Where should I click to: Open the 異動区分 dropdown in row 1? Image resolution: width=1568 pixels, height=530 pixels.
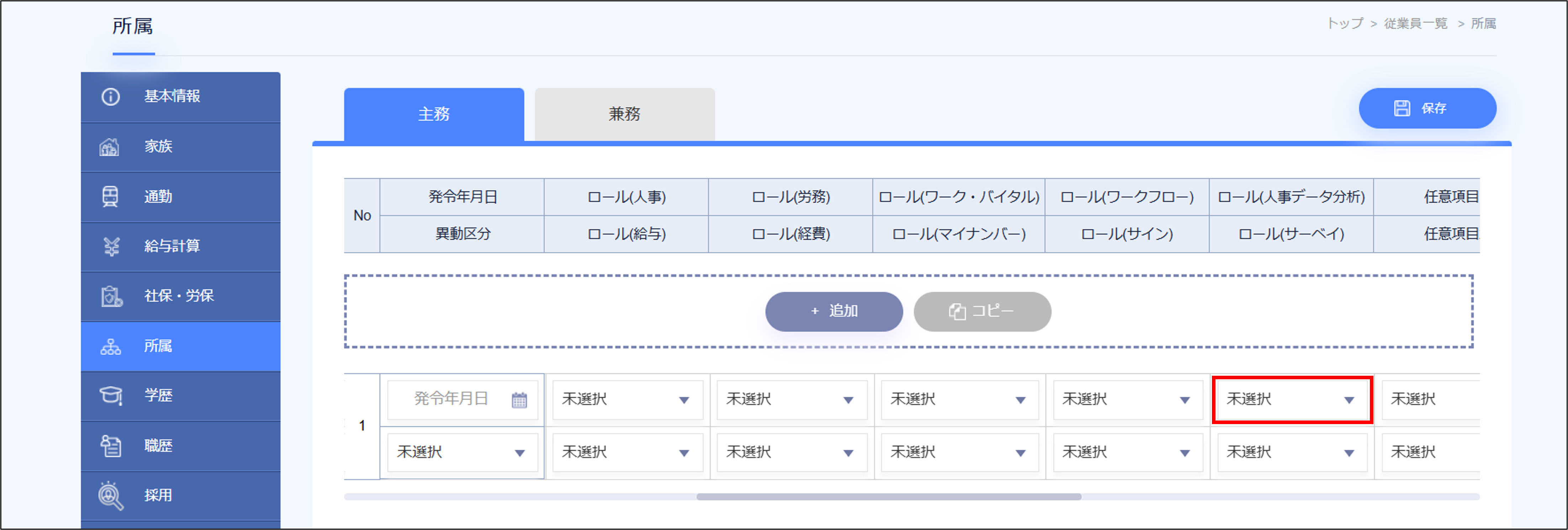[462, 453]
